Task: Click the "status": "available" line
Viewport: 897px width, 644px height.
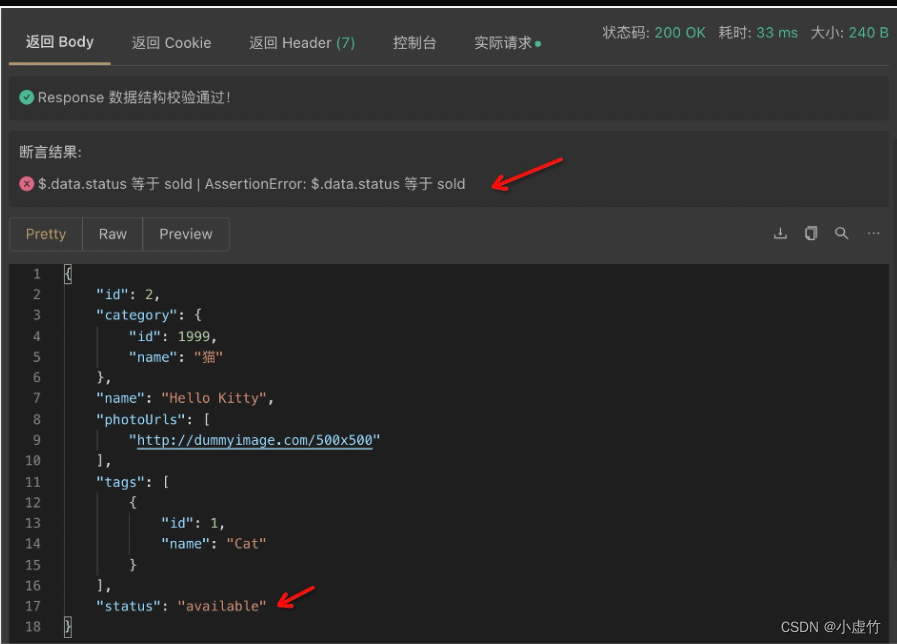Action: pos(181,606)
